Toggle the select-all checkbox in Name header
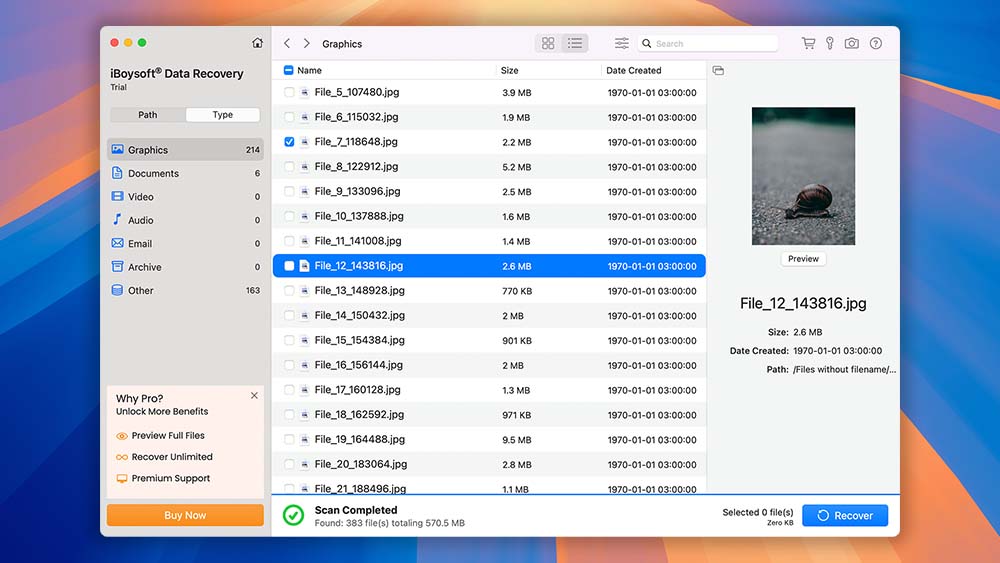The width and height of the screenshot is (1000, 563). [x=288, y=70]
